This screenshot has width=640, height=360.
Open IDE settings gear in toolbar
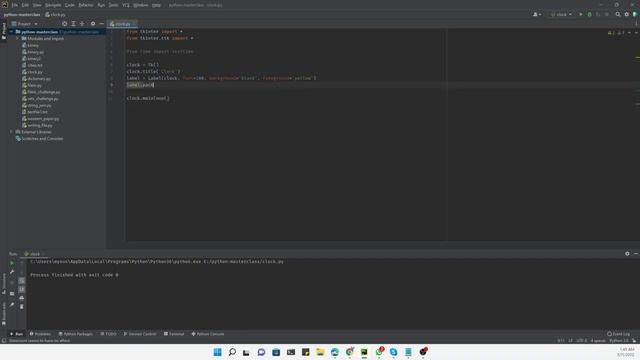click(627, 14)
